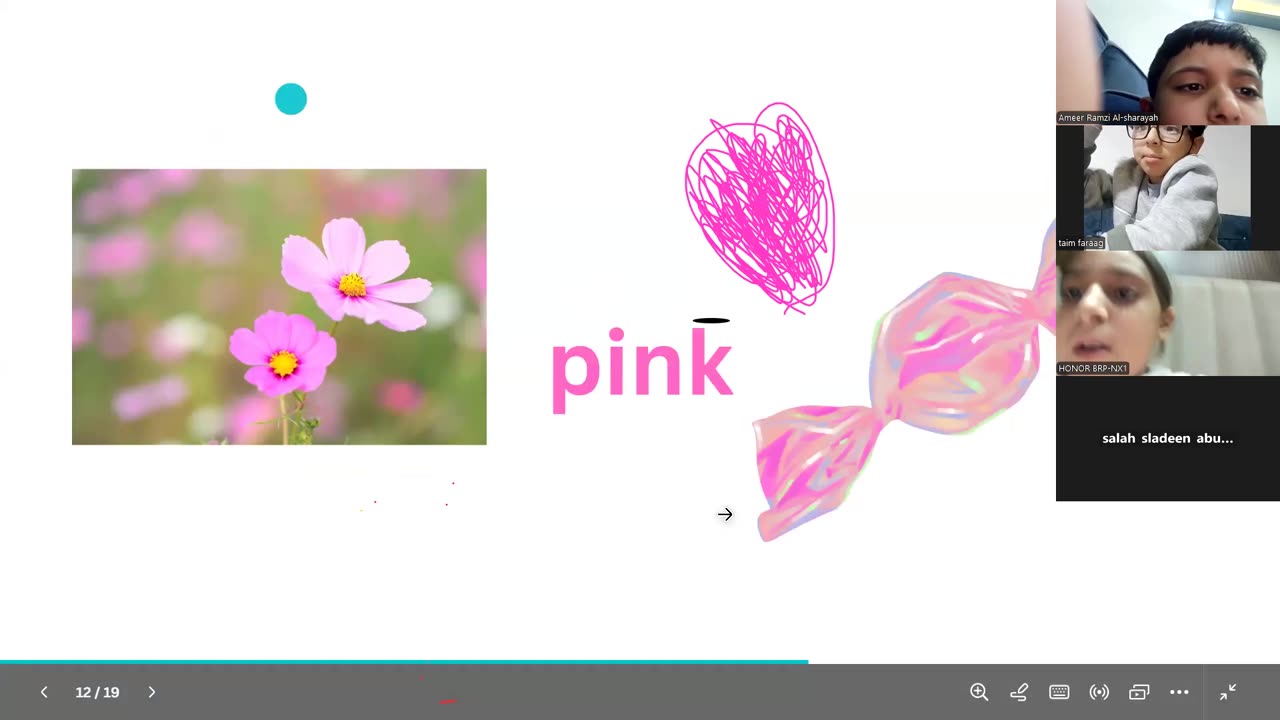Click the pink flowers photo
The width and height of the screenshot is (1280, 720).
pos(279,307)
